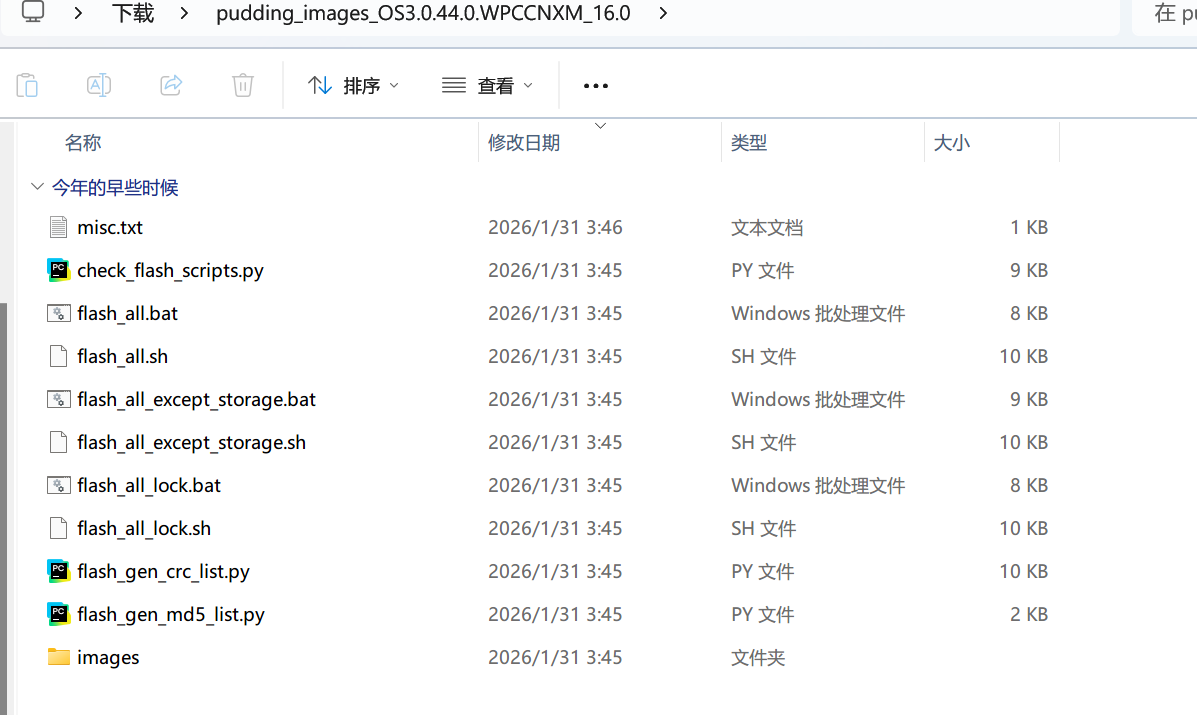Click the 大小 column header
Viewport: 1197px width, 715px height.
(951, 143)
